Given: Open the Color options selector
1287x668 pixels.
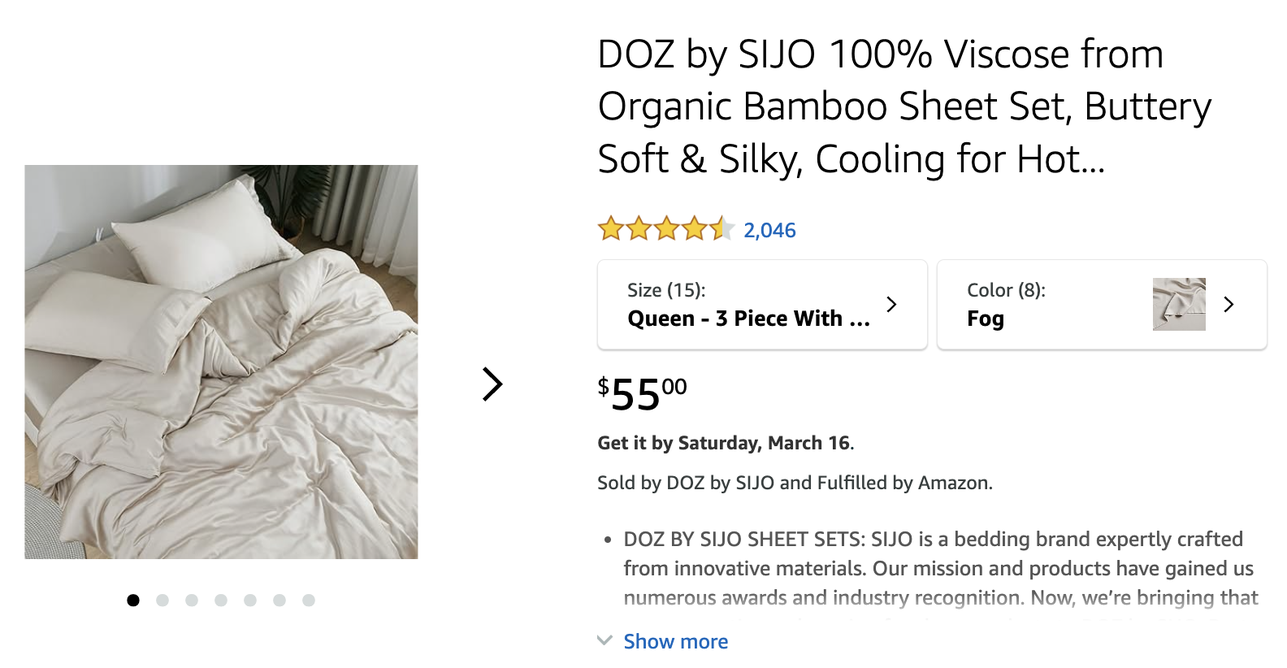Looking at the screenshot, I should (x=1101, y=305).
